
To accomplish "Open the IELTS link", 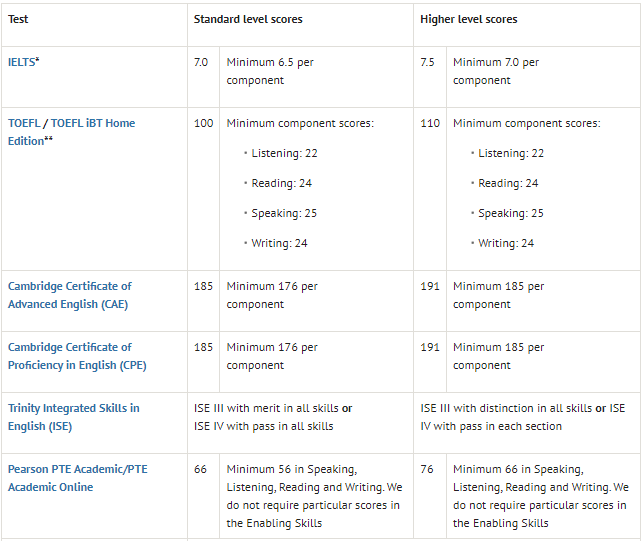I will tap(21, 62).
